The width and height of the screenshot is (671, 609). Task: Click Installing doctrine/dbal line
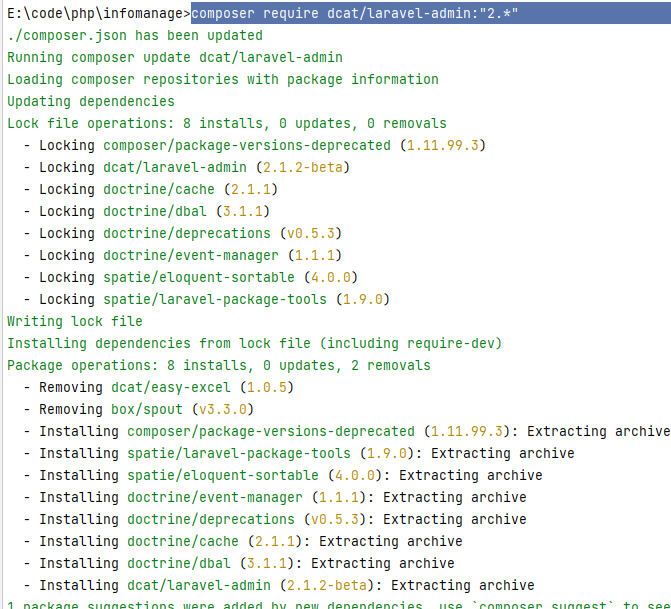click(239, 564)
